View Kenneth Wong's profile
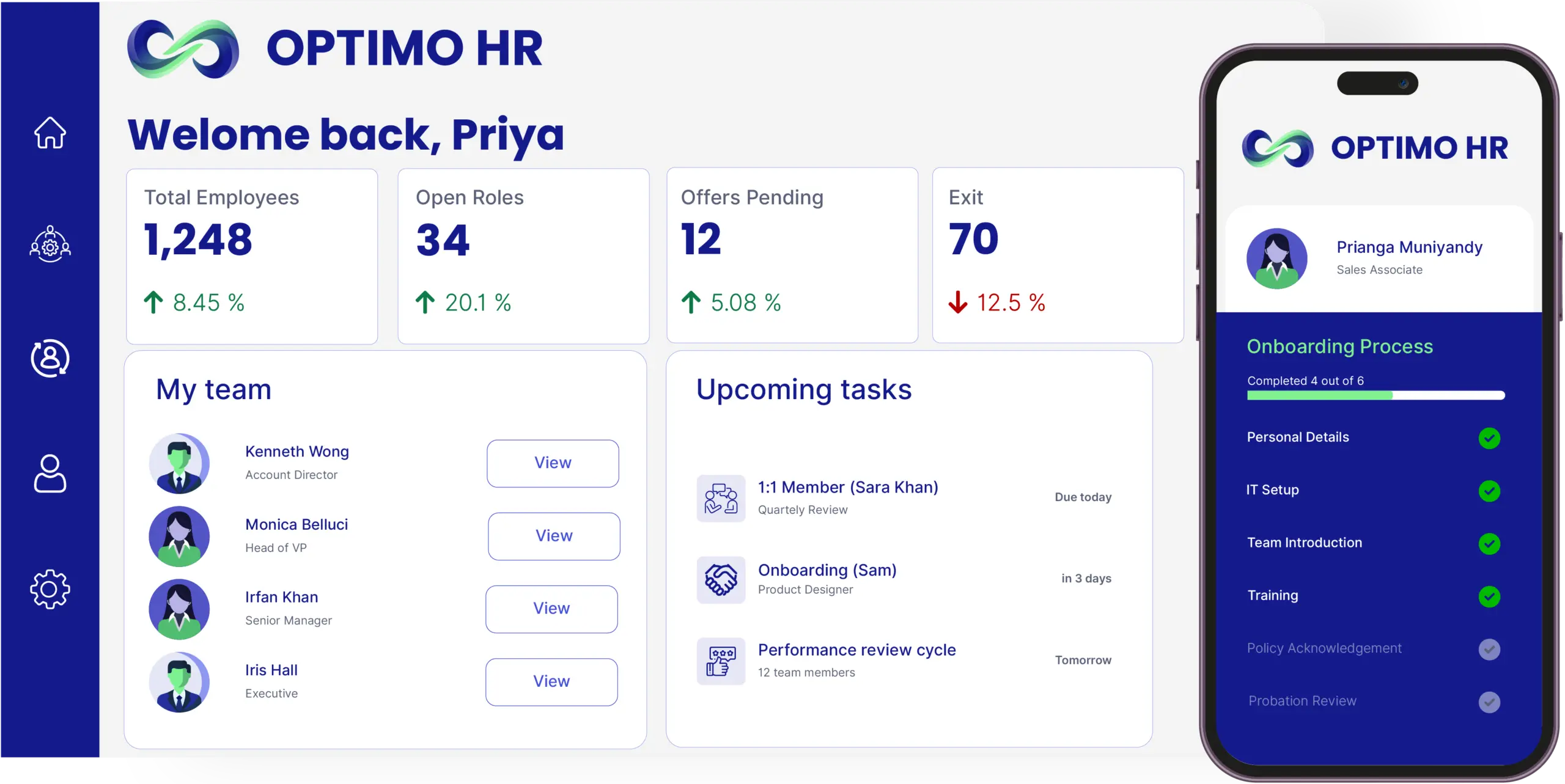The width and height of the screenshot is (1565, 784). [553, 463]
